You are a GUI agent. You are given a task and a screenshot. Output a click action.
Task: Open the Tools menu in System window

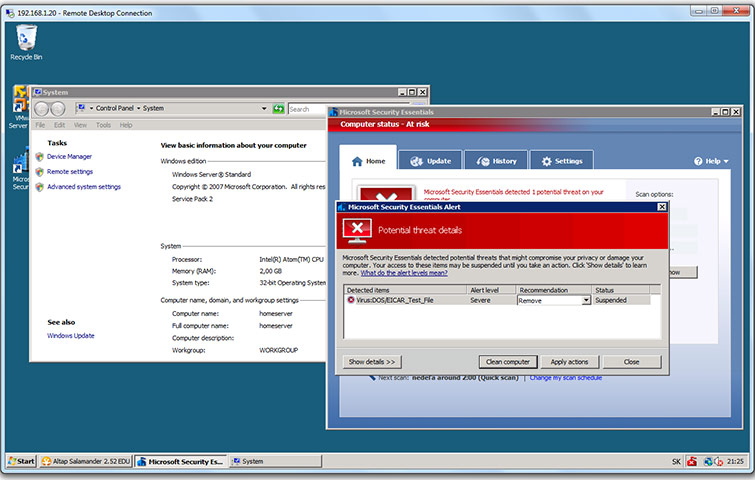pos(103,125)
